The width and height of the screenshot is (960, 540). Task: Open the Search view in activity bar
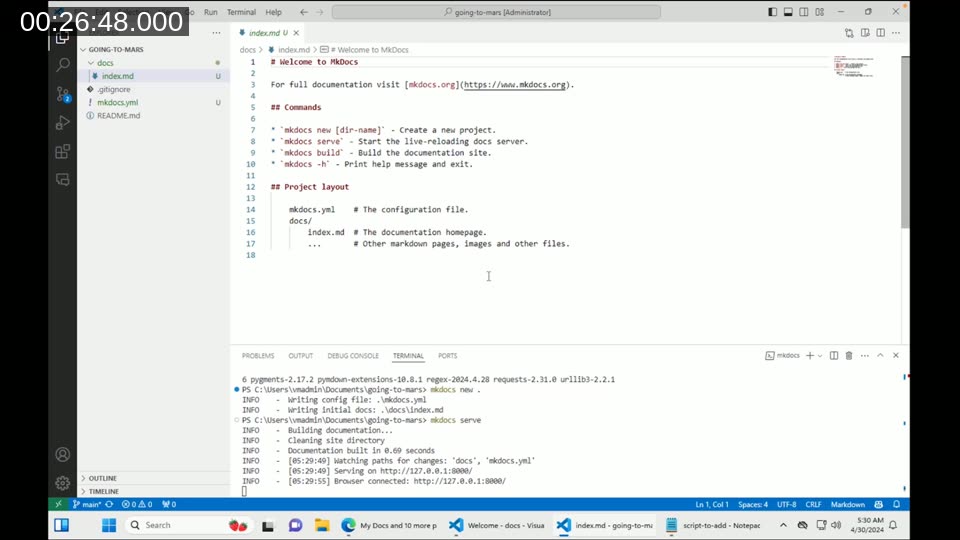point(62,65)
